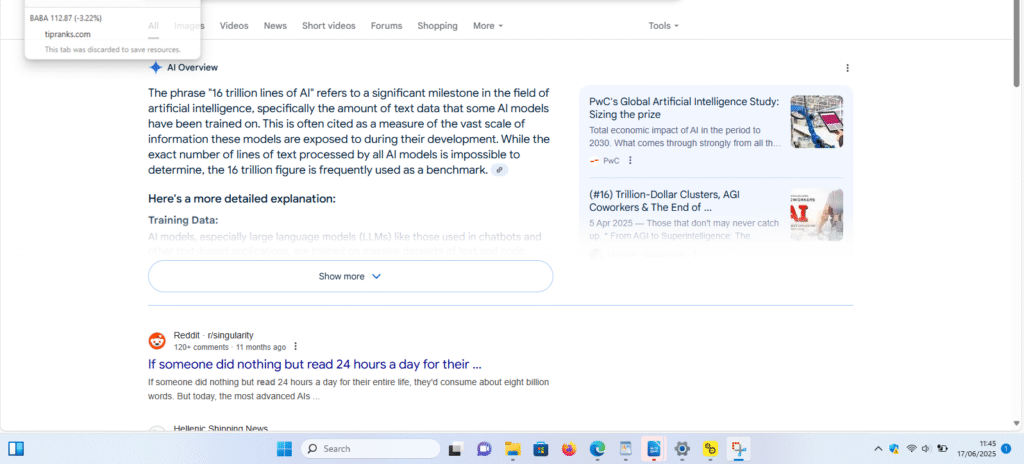
Task: Click the link chip after the benchmark sentence
Action: tap(500, 170)
